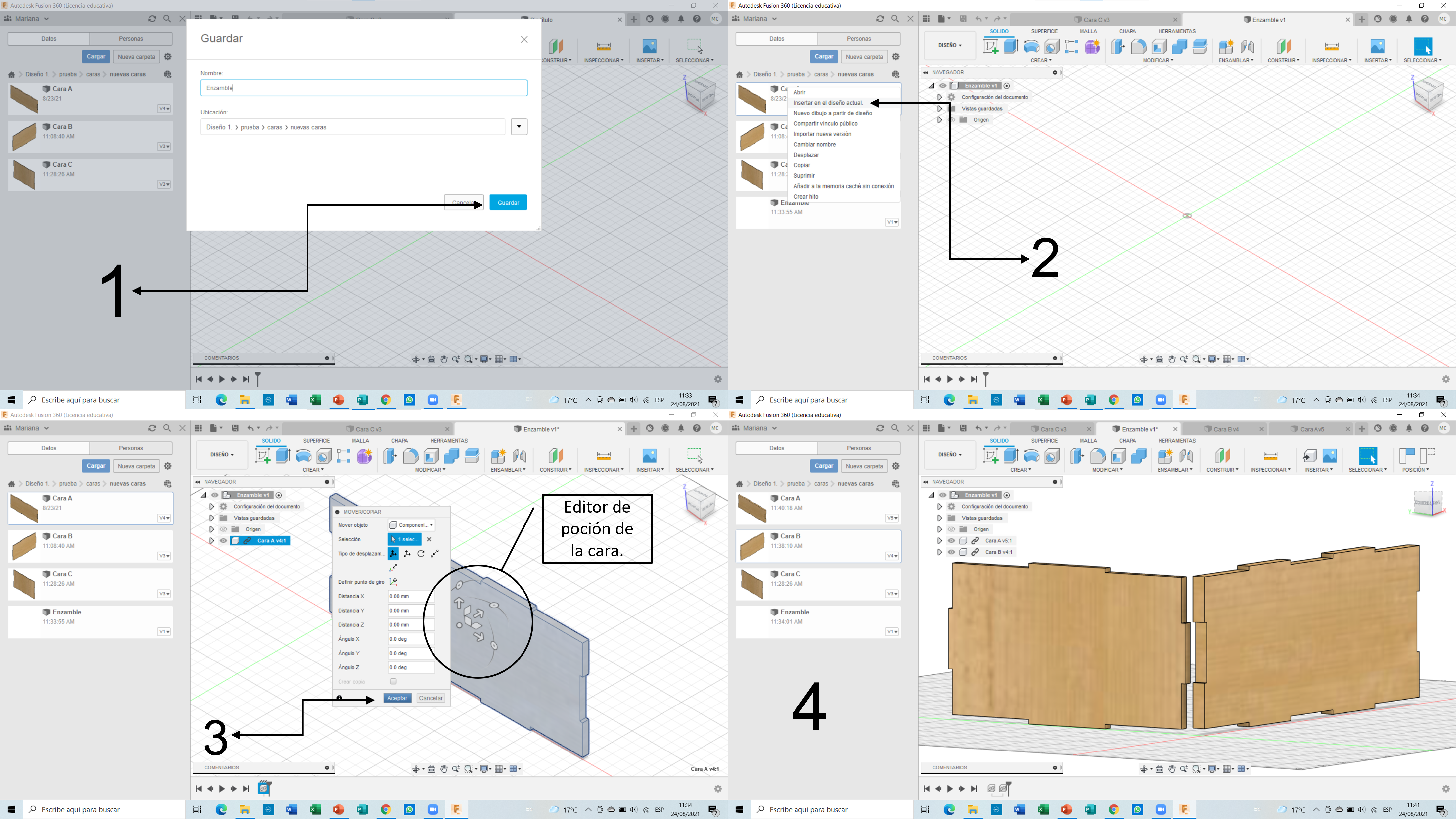1456x819 pixels.
Task: Select 'Insertar en el diseño actual' menu entry
Action: (828, 103)
